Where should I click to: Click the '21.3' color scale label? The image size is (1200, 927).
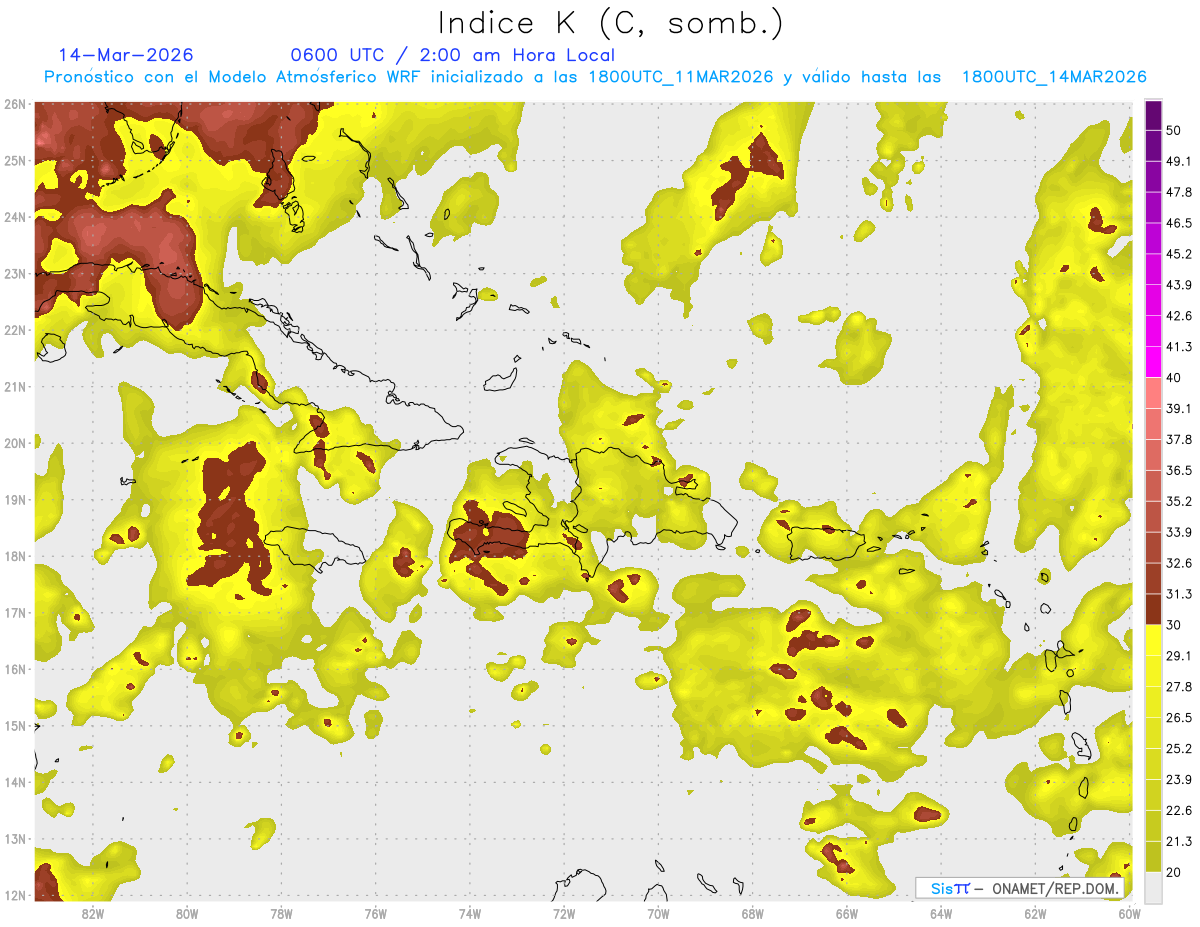pyautogui.click(x=1178, y=841)
